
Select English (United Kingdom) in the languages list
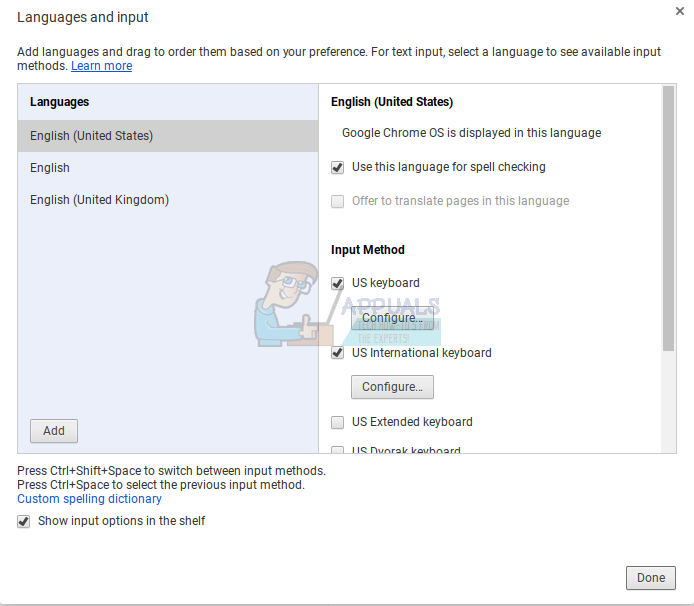tap(99, 200)
